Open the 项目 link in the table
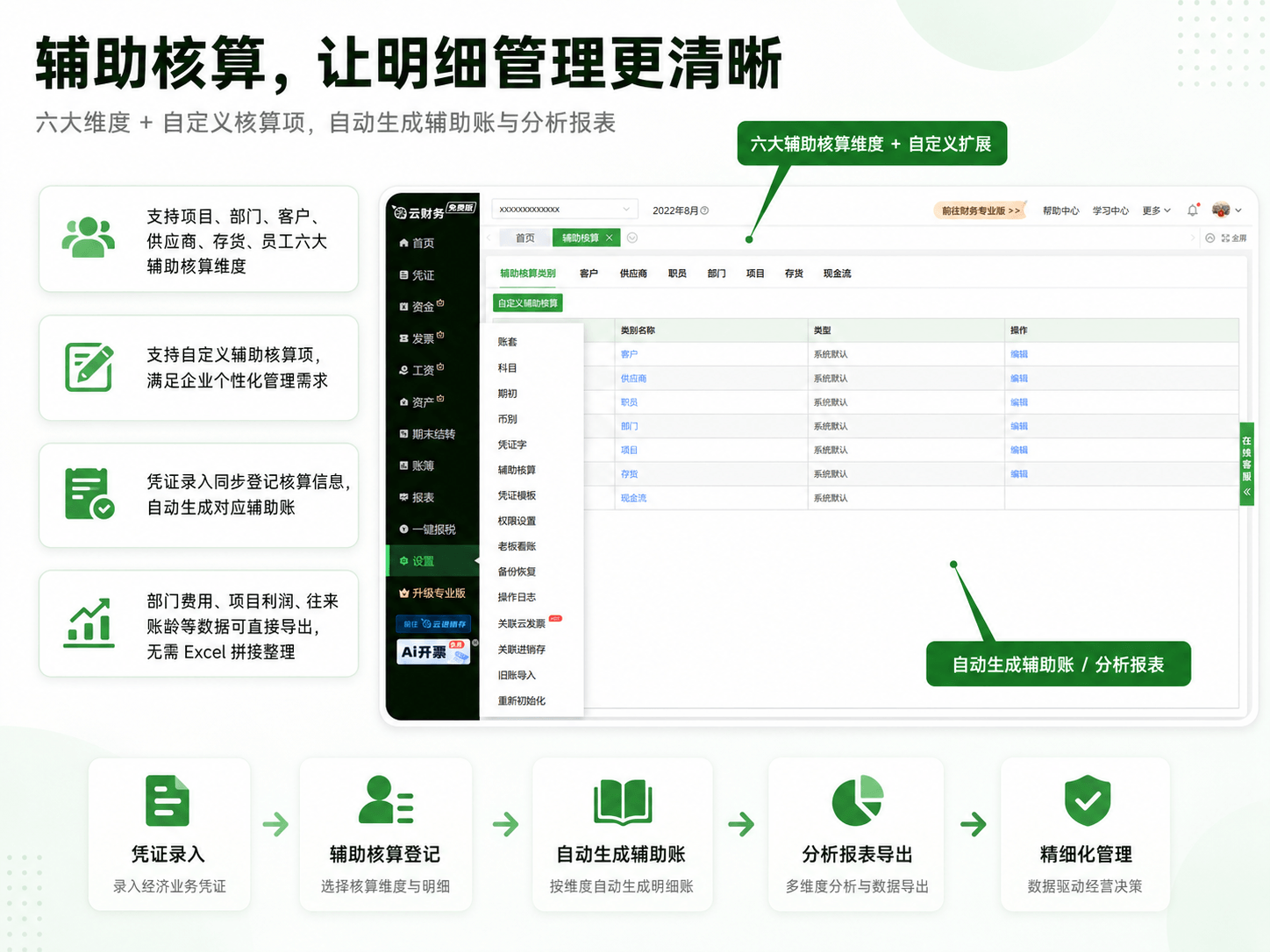 coord(629,450)
